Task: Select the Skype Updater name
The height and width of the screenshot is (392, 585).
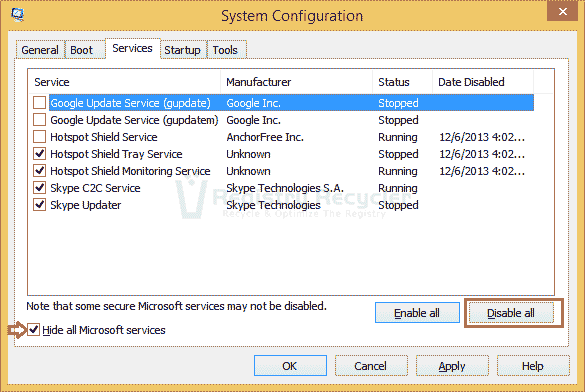Action: pos(86,205)
